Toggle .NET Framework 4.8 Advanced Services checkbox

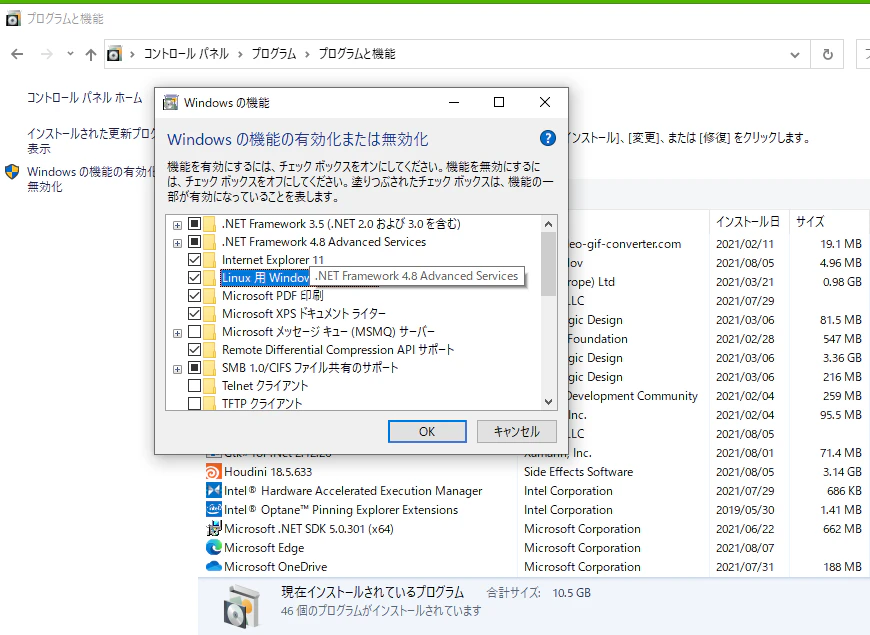point(194,241)
